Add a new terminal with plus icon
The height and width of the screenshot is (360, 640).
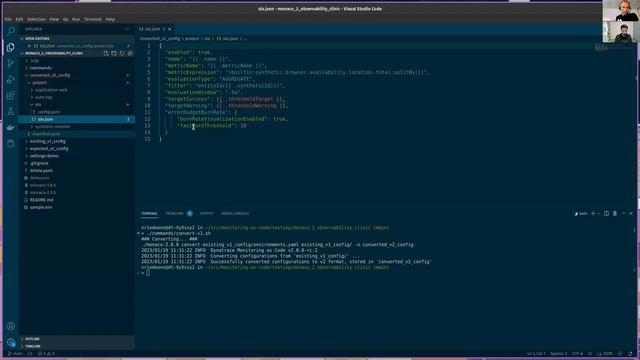coord(593,213)
